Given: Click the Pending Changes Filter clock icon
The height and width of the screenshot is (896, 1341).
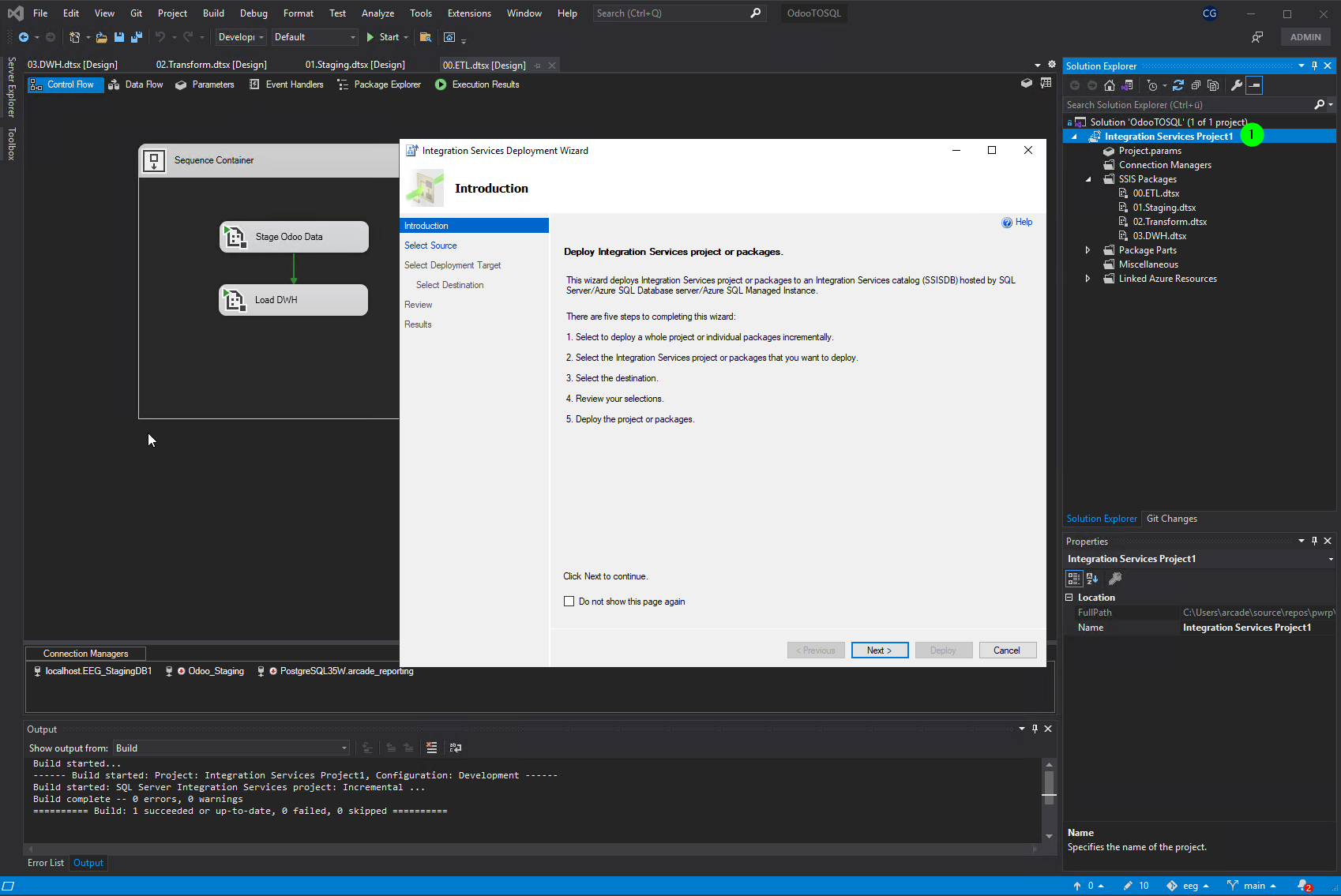Looking at the screenshot, I should 1152,85.
